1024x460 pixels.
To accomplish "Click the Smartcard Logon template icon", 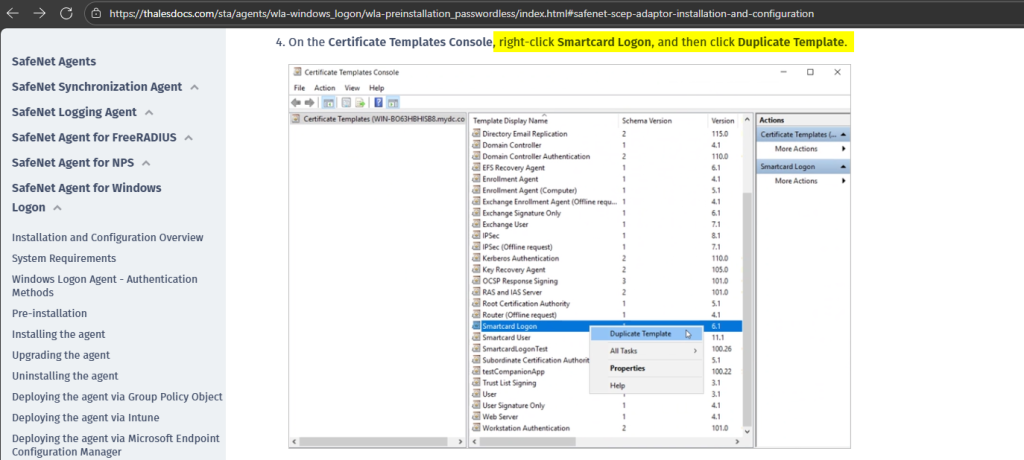I will click(x=476, y=326).
